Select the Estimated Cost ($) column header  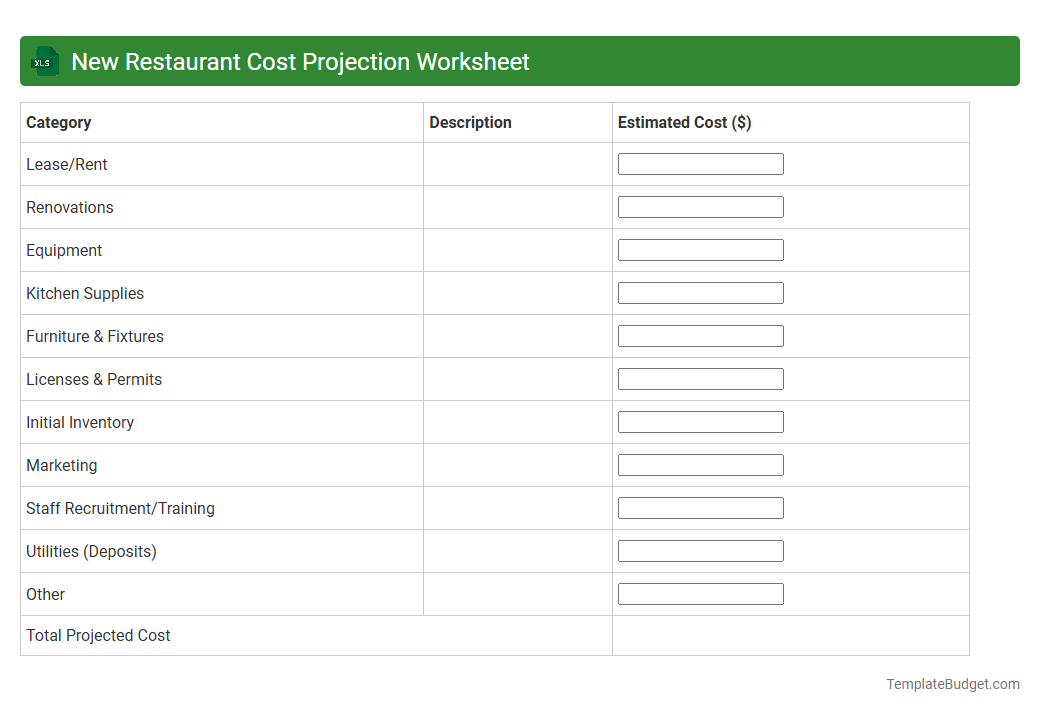tap(684, 122)
